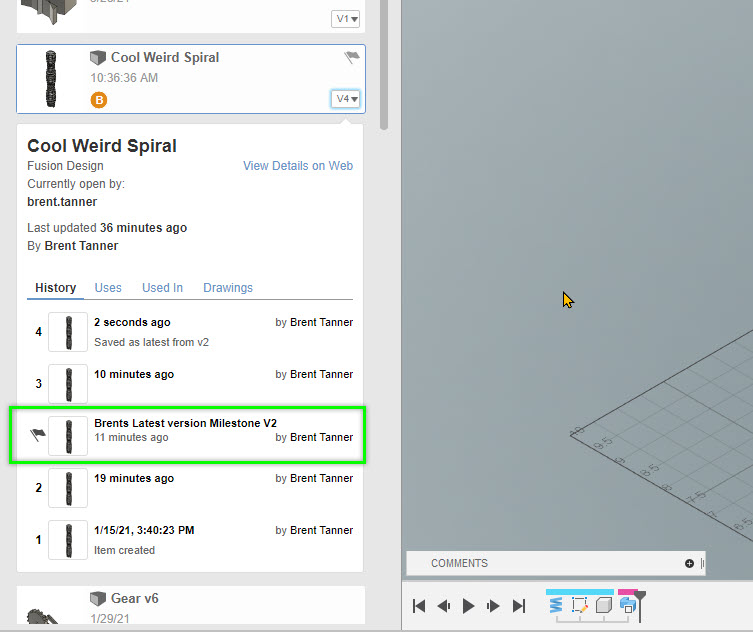Click the timeline end marker handle
The width and height of the screenshot is (753, 632).
[x=640, y=596]
